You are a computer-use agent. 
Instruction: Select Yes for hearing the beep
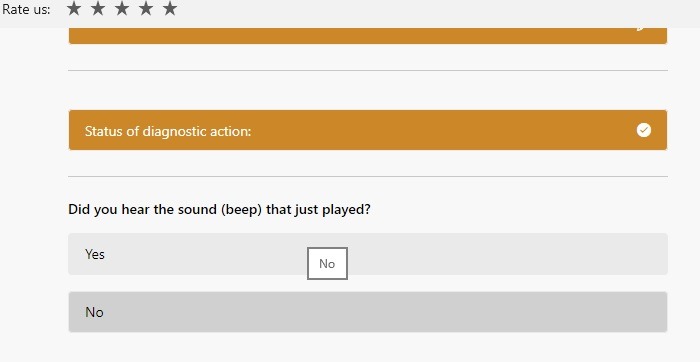click(368, 254)
